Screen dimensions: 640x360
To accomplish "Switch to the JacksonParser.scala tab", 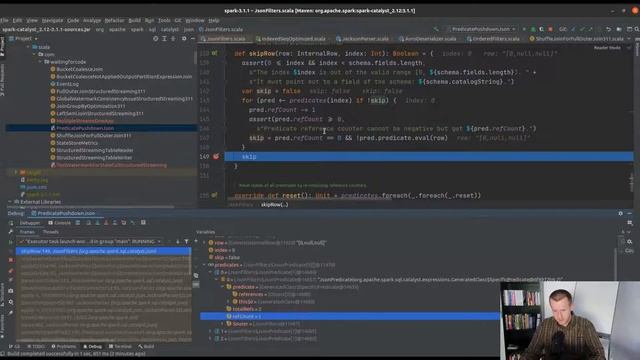I will pos(362,39).
